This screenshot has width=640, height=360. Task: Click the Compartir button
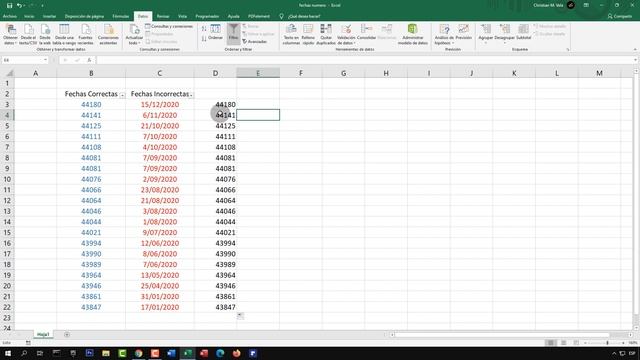click(620, 16)
